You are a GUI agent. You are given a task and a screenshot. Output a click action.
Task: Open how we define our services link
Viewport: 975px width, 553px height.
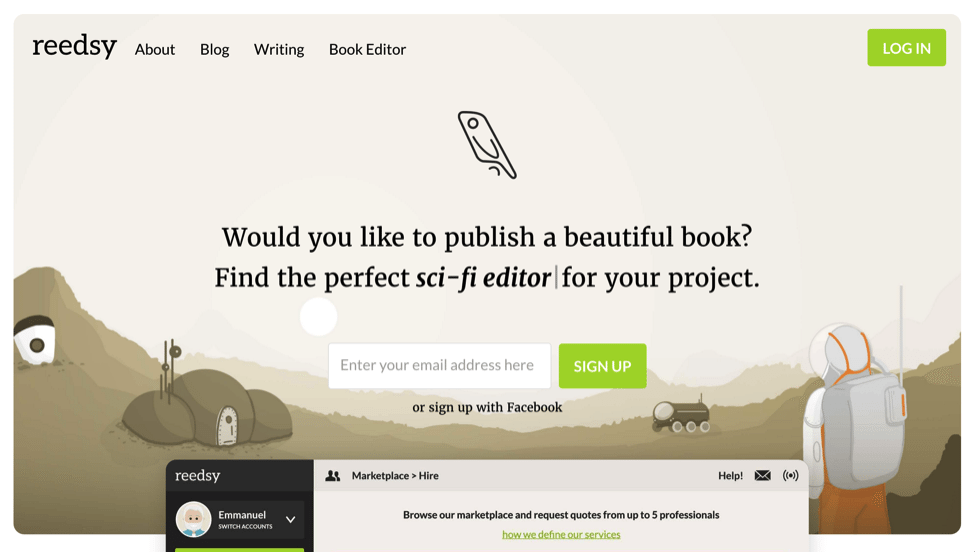tap(561, 534)
